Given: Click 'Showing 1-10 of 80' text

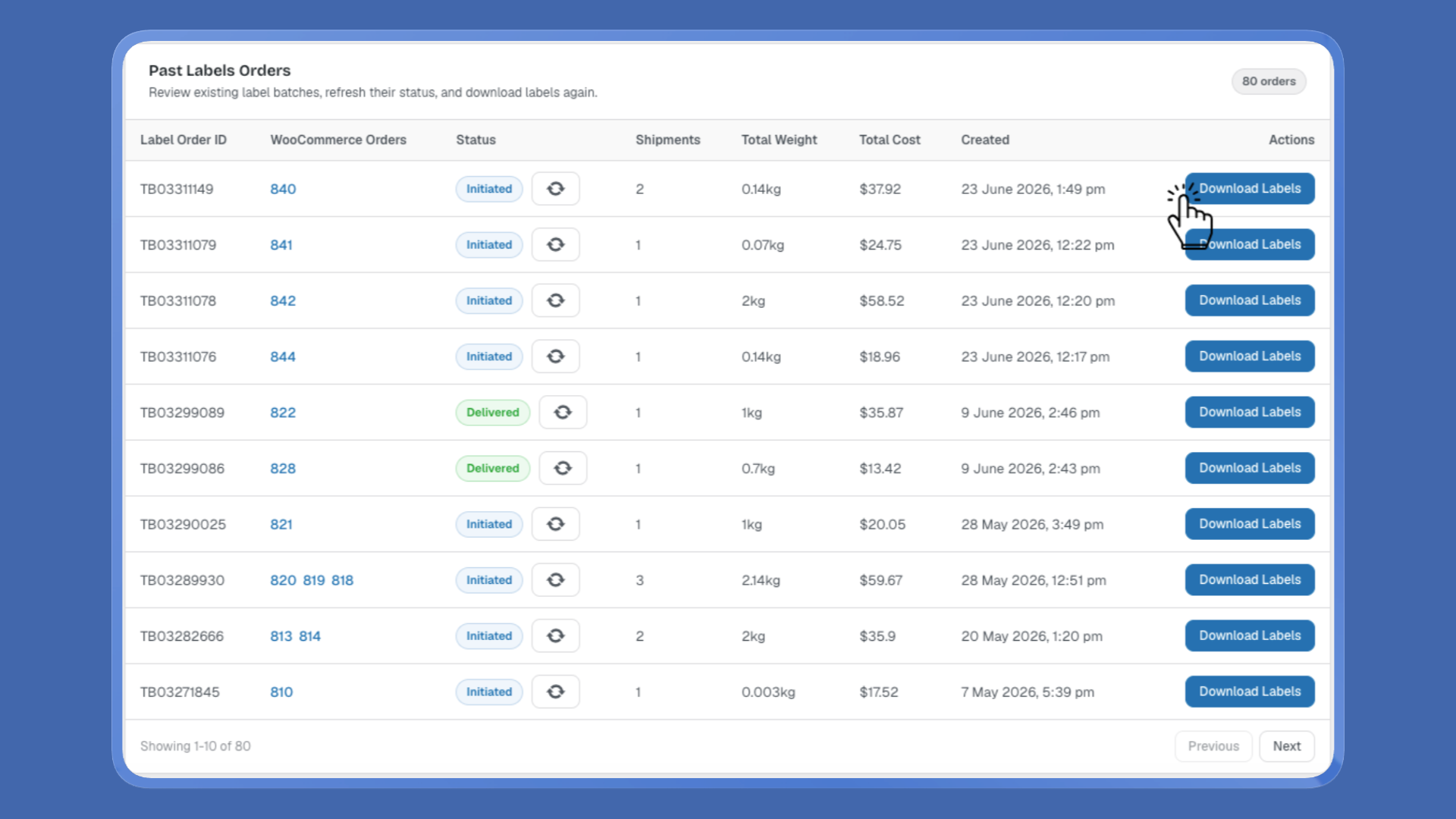Looking at the screenshot, I should point(195,746).
